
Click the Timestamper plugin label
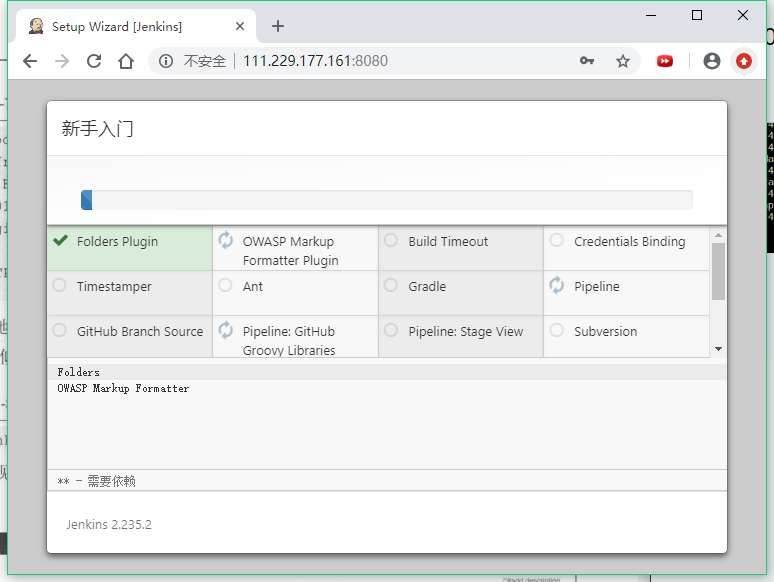114,287
